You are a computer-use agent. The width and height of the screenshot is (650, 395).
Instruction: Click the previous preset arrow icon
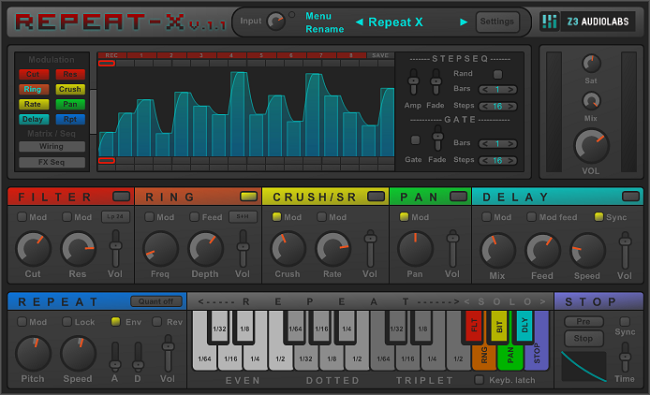point(359,22)
